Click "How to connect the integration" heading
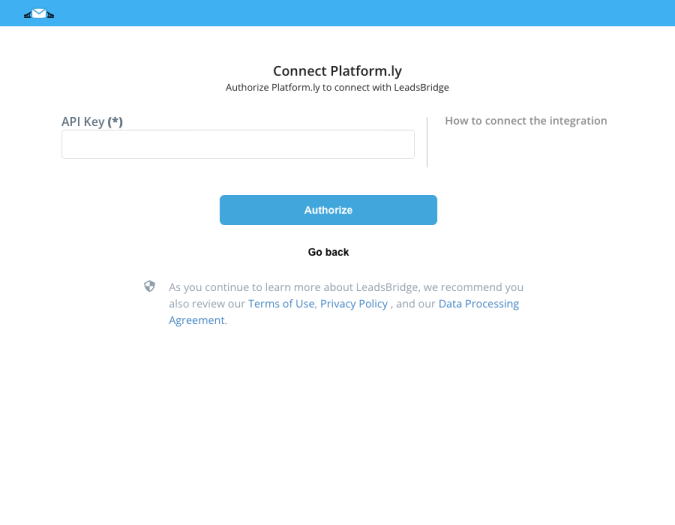This screenshot has height=525, width=675. pos(526,121)
